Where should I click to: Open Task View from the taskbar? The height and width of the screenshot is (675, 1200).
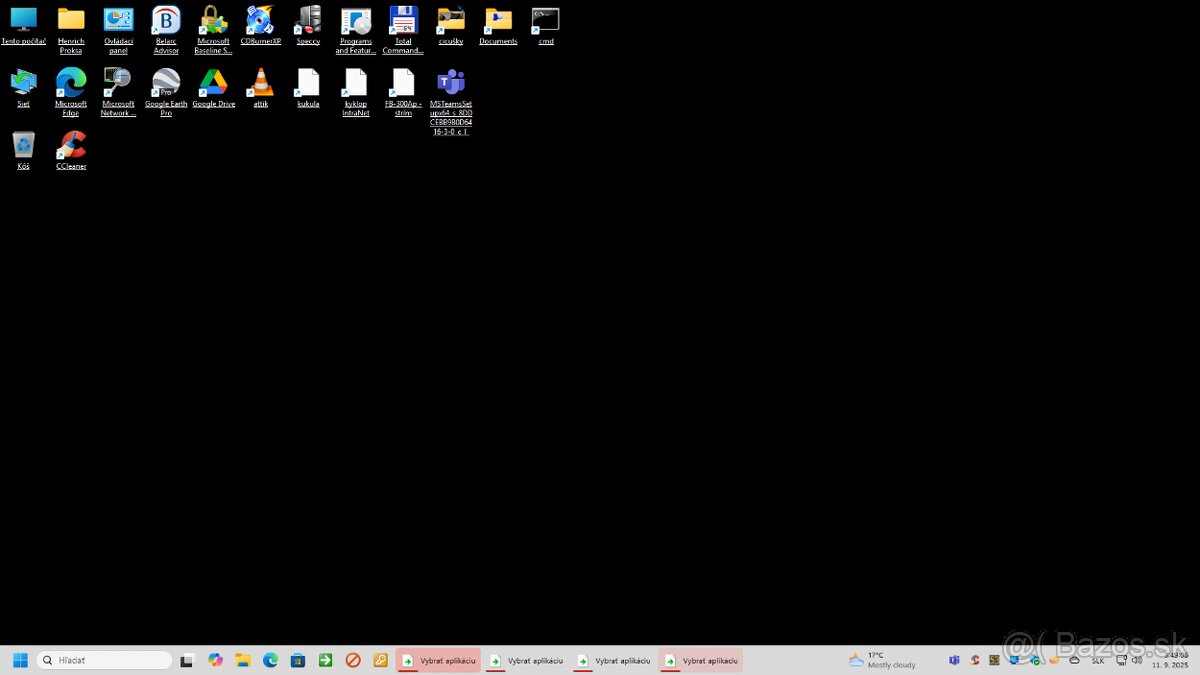pyautogui.click(x=187, y=660)
